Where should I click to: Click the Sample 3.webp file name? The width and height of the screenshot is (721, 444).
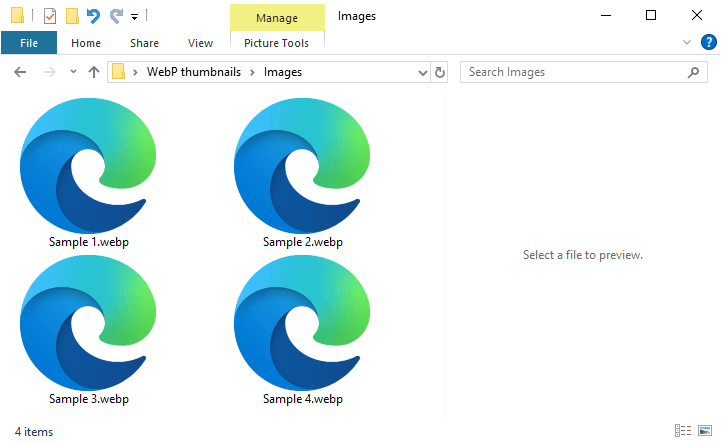(89, 398)
